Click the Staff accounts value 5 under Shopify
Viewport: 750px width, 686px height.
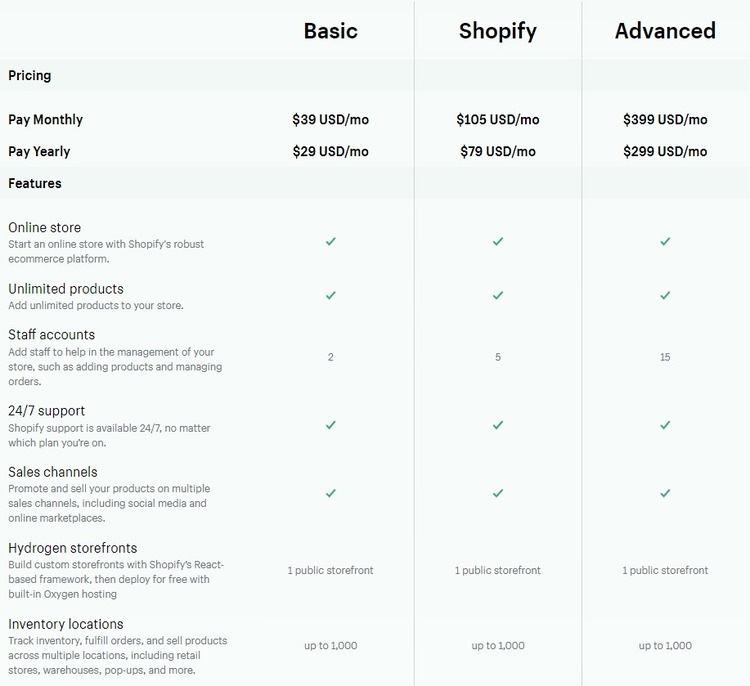(498, 357)
